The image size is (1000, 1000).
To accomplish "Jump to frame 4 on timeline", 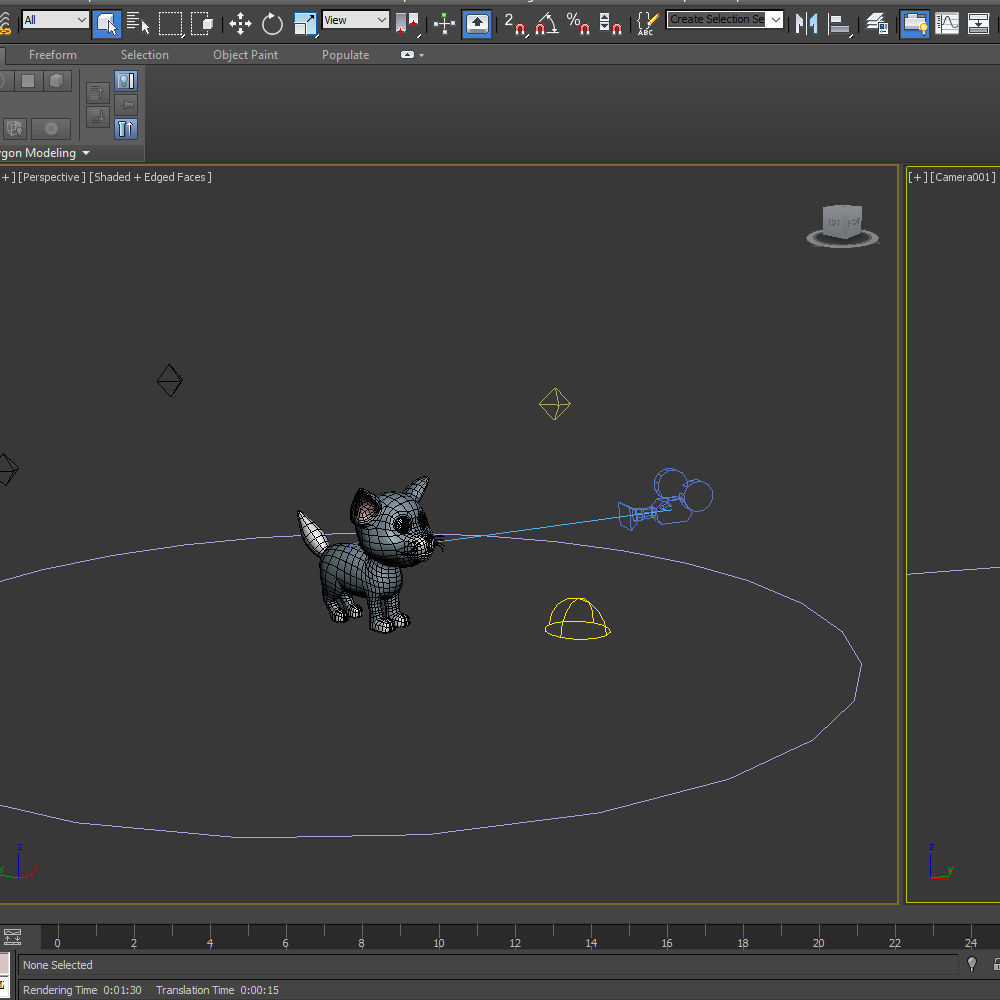I will coord(210,943).
